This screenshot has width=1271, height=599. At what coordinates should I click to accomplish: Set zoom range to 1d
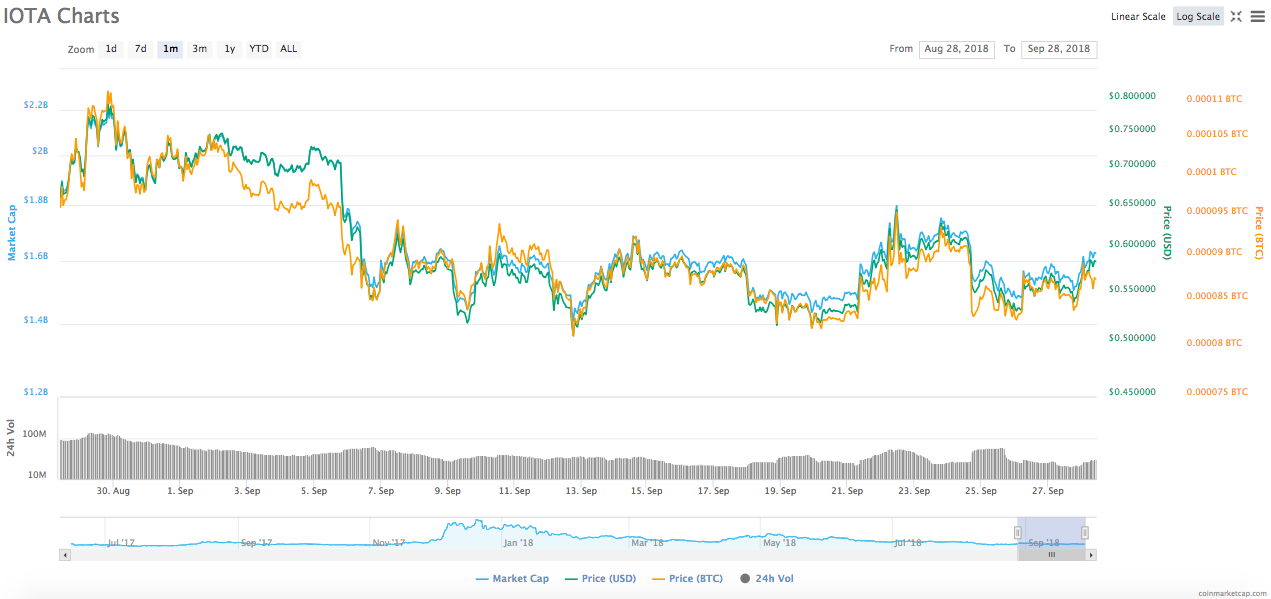(111, 49)
